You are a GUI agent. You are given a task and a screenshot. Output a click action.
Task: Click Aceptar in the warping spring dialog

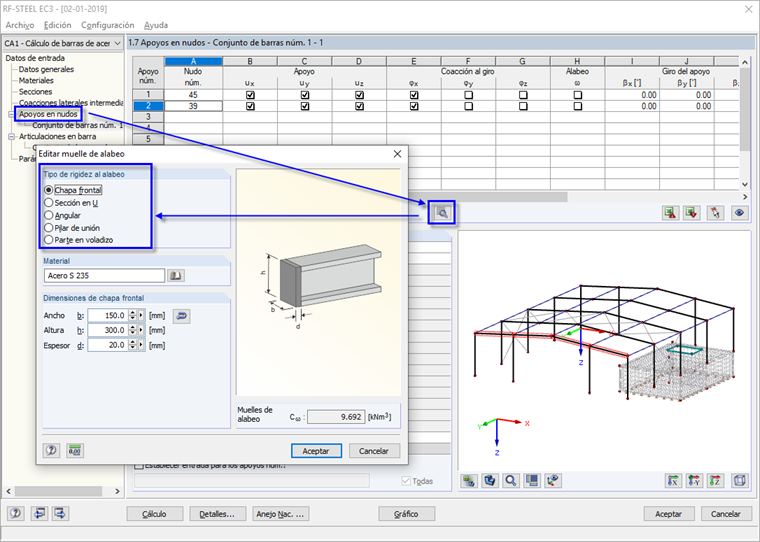316,451
